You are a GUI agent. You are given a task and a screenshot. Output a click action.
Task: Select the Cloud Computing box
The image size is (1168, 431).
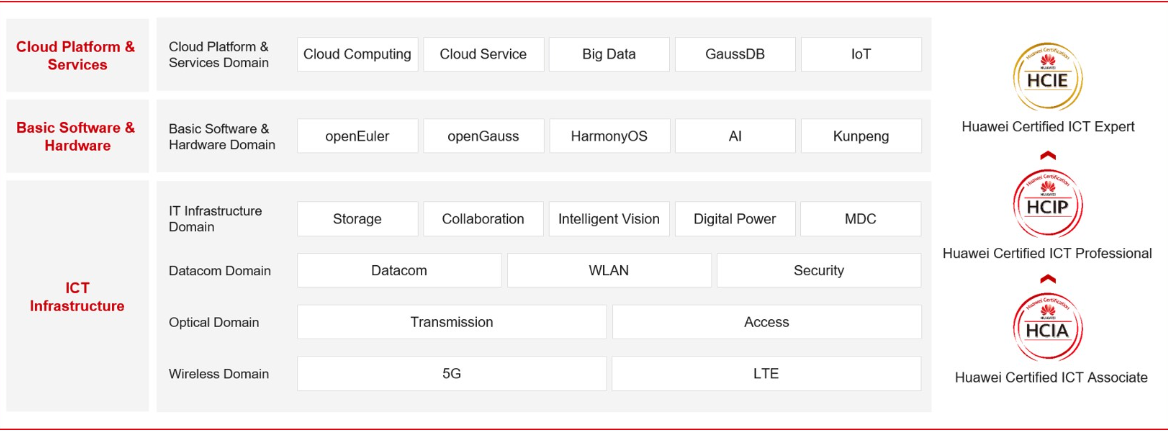pos(358,54)
